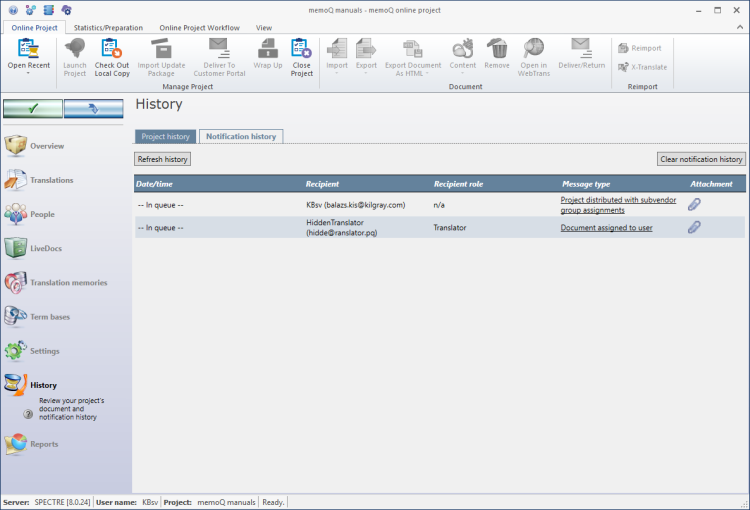Open the Online Project Workflow tab
750x510 pixels.
(x=199, y=28)
